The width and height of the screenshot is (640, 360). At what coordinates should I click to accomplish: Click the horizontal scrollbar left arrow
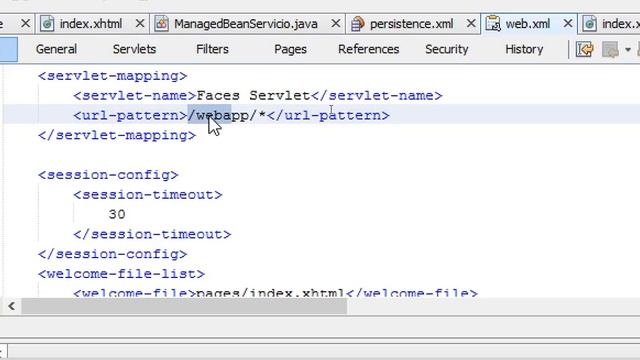(x=11, y=306)
